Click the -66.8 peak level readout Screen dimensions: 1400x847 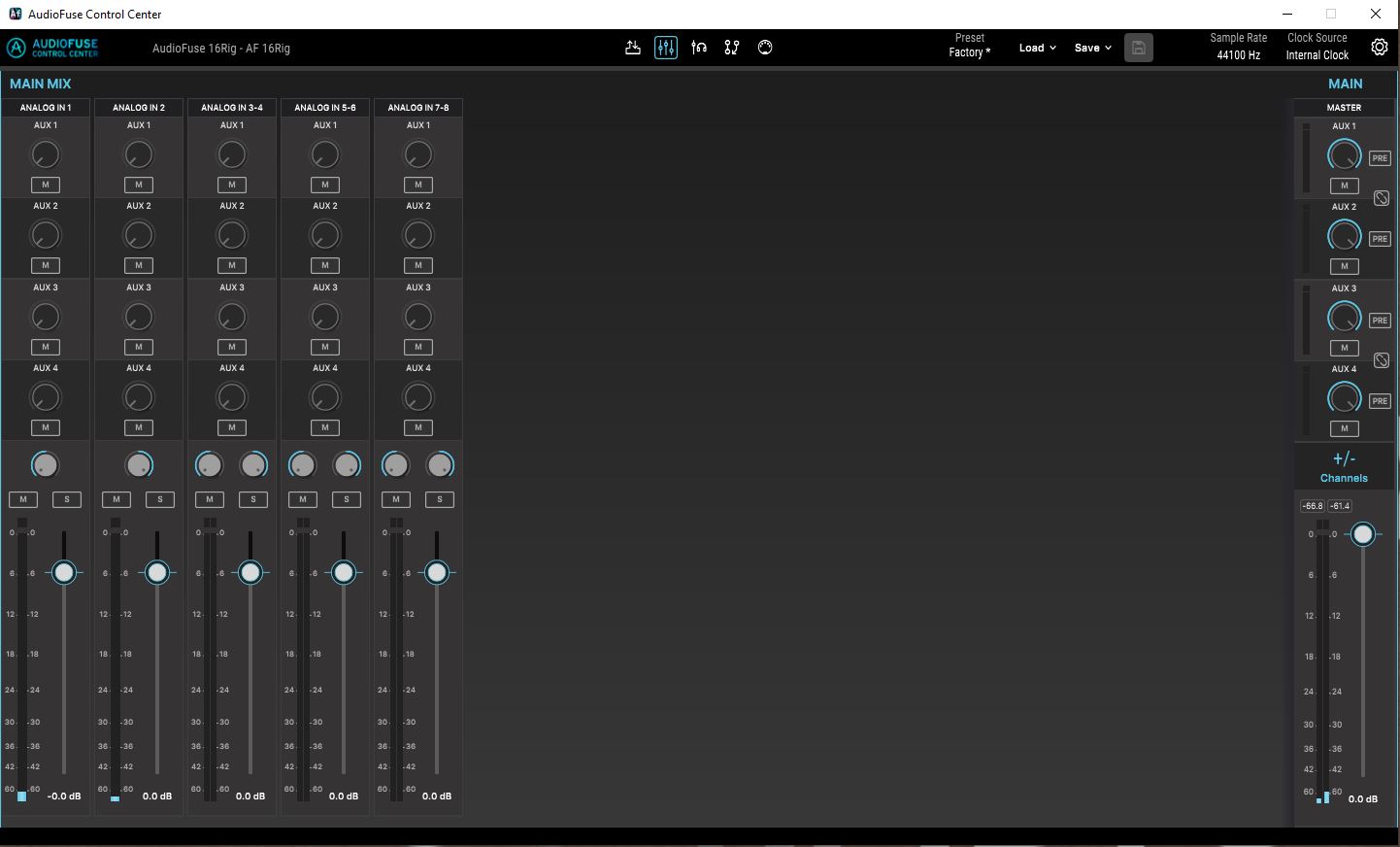[1313, 505]
